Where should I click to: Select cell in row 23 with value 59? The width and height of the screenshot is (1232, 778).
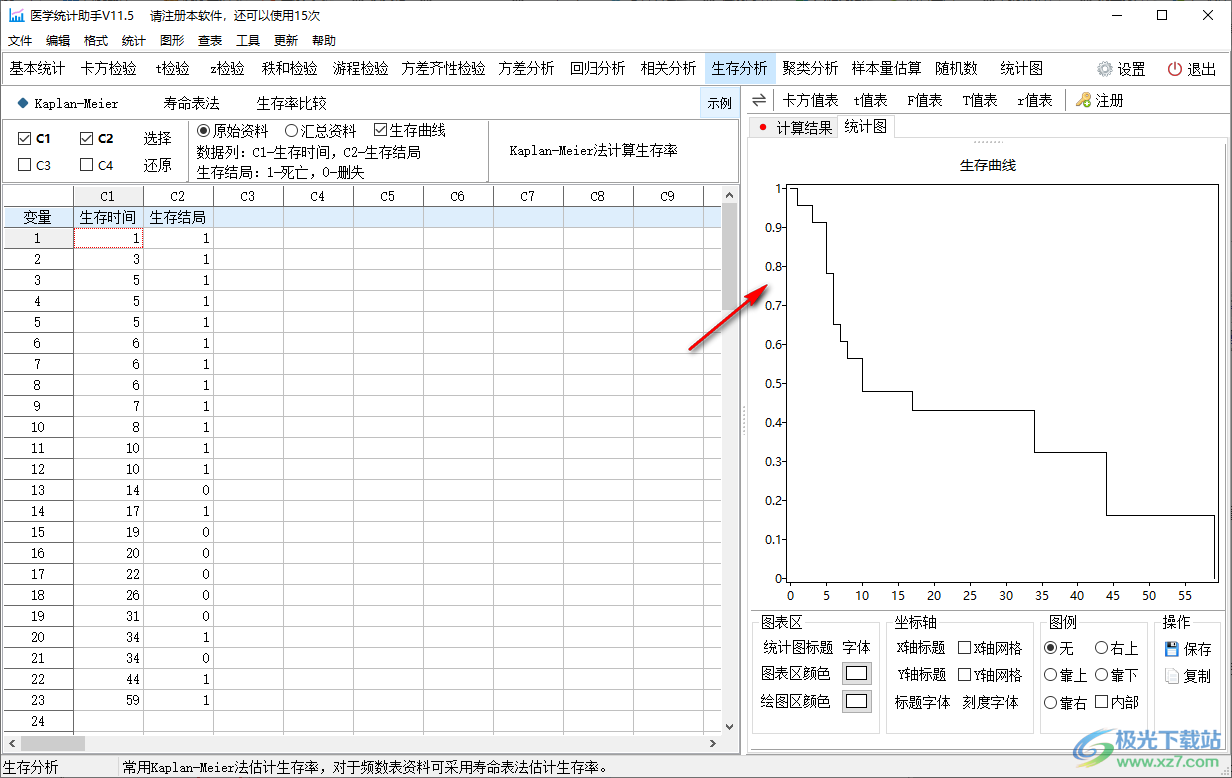(x=108, y=700)
